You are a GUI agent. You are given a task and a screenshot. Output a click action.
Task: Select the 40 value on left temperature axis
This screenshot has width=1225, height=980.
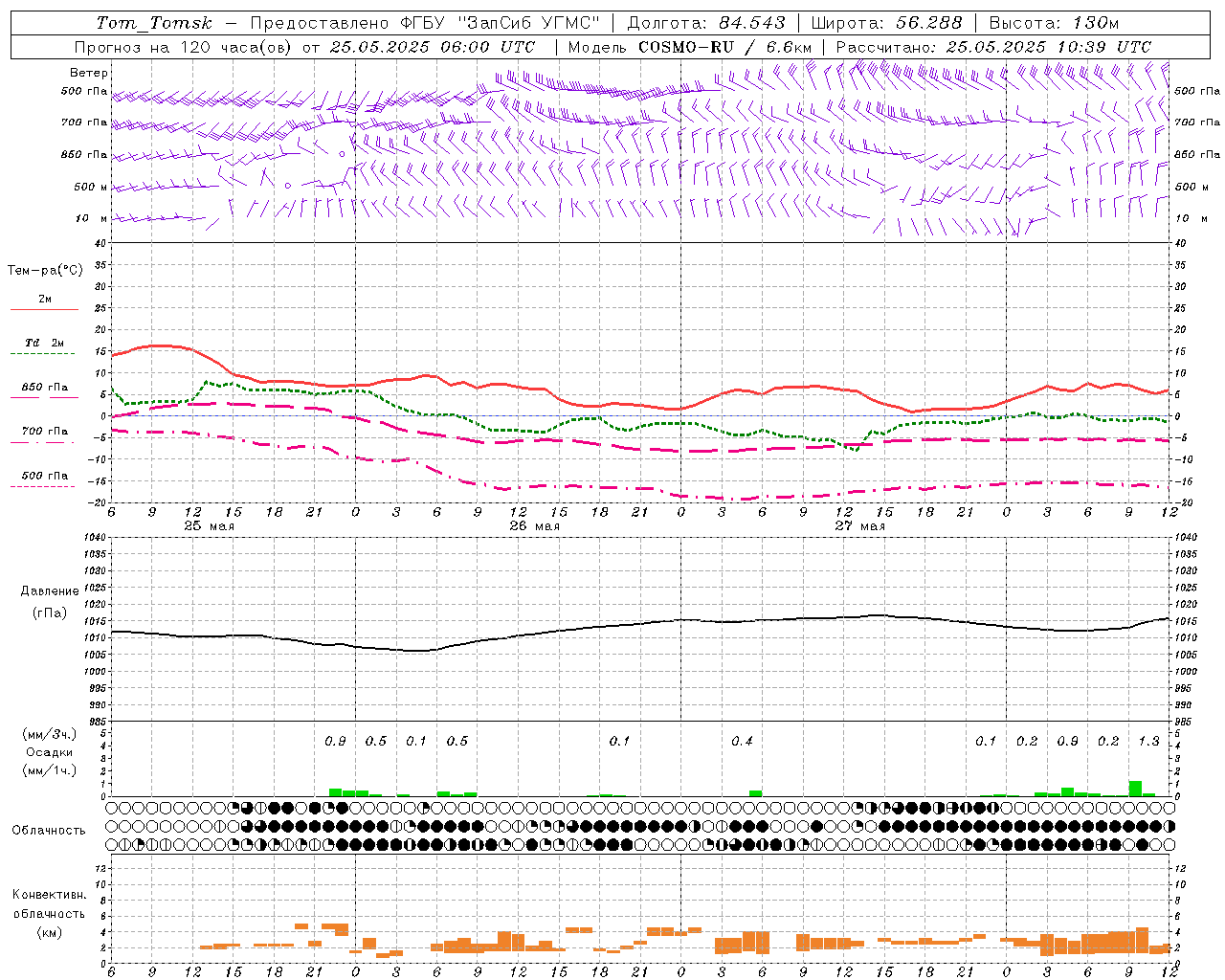coord(100,243)
